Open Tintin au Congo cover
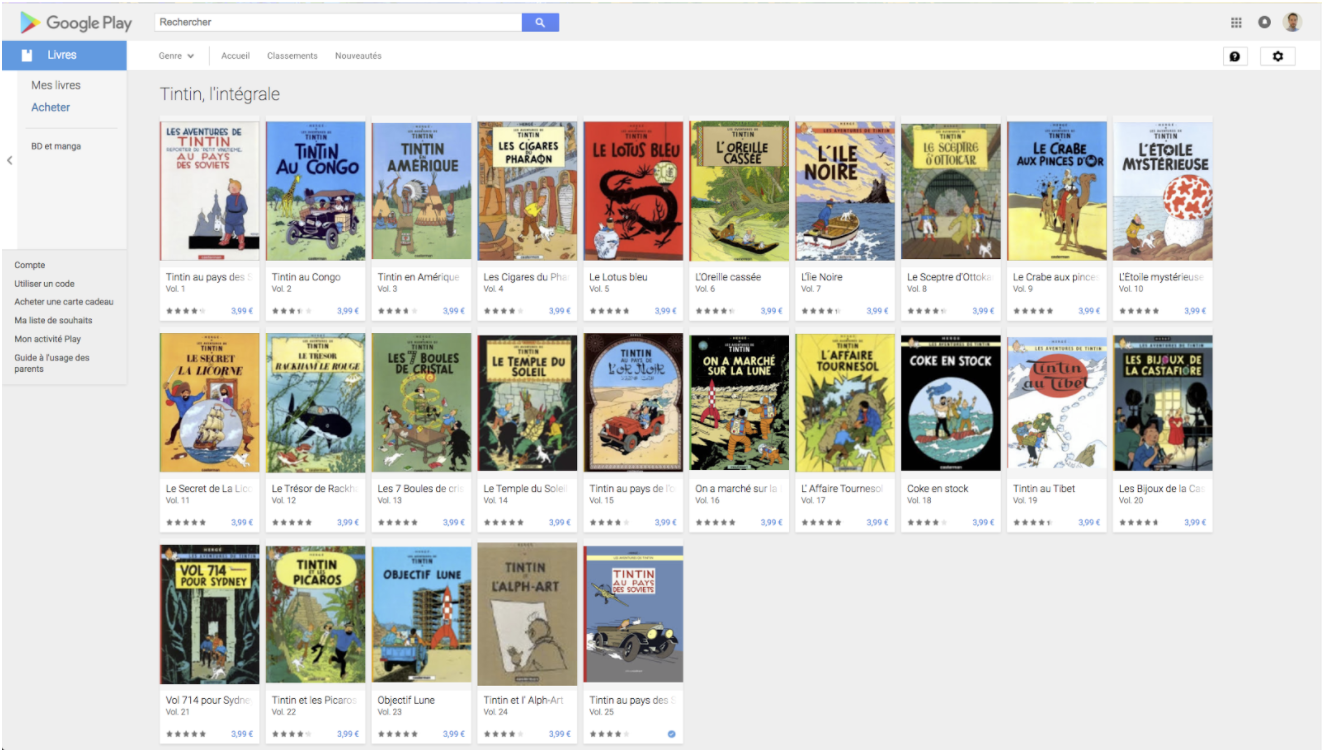 (315, 191)
